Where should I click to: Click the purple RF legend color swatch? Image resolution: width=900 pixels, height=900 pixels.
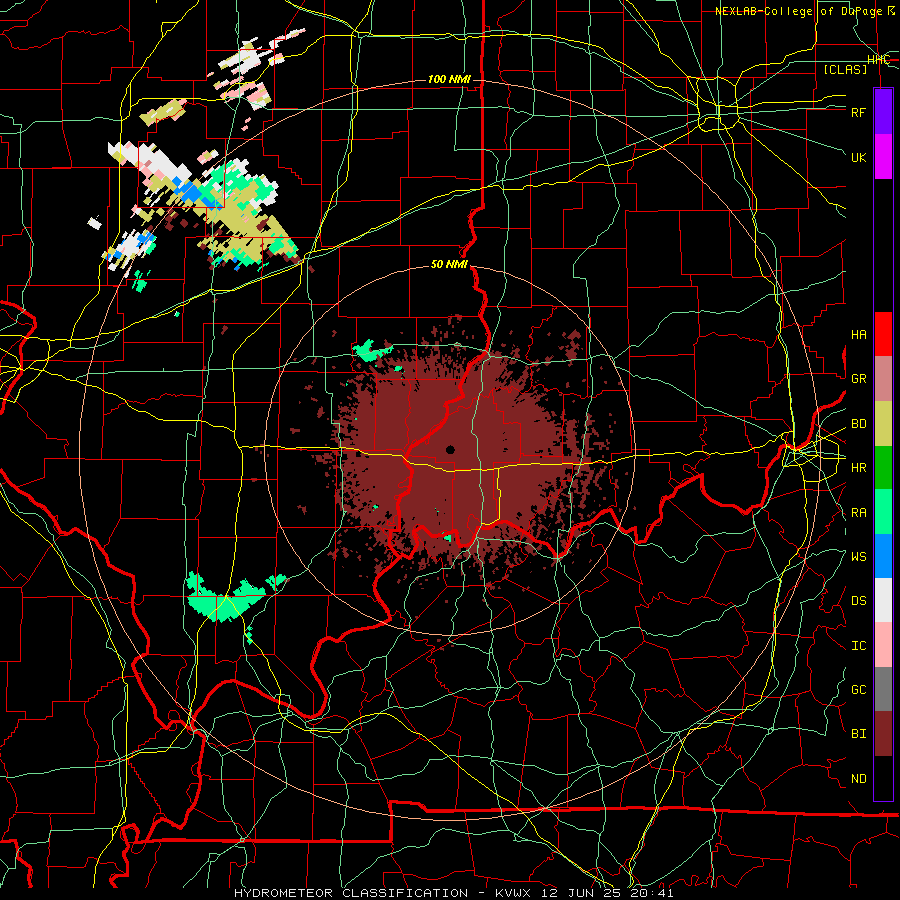coord(883,111)
